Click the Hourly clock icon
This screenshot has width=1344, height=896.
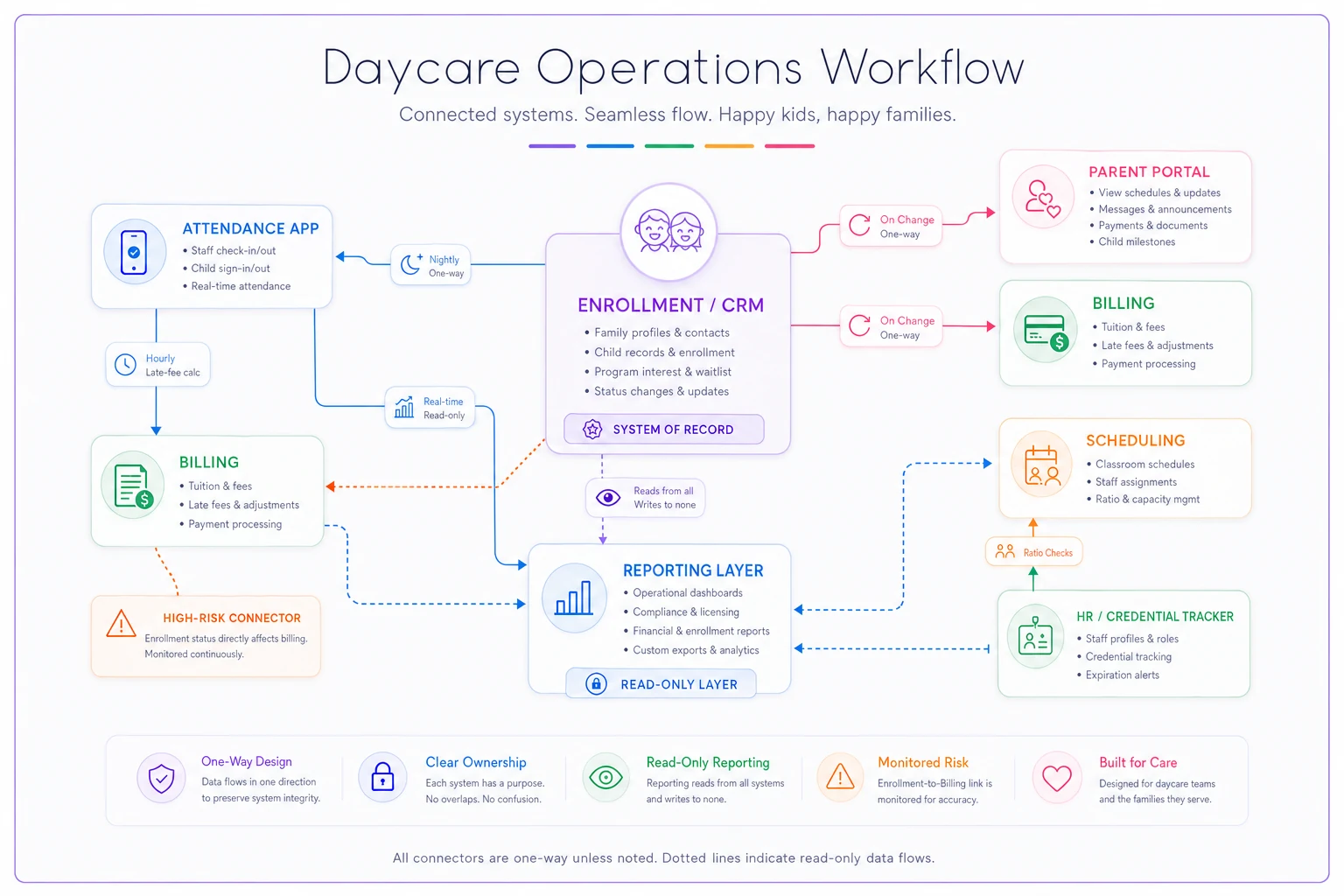click(125, 364)
